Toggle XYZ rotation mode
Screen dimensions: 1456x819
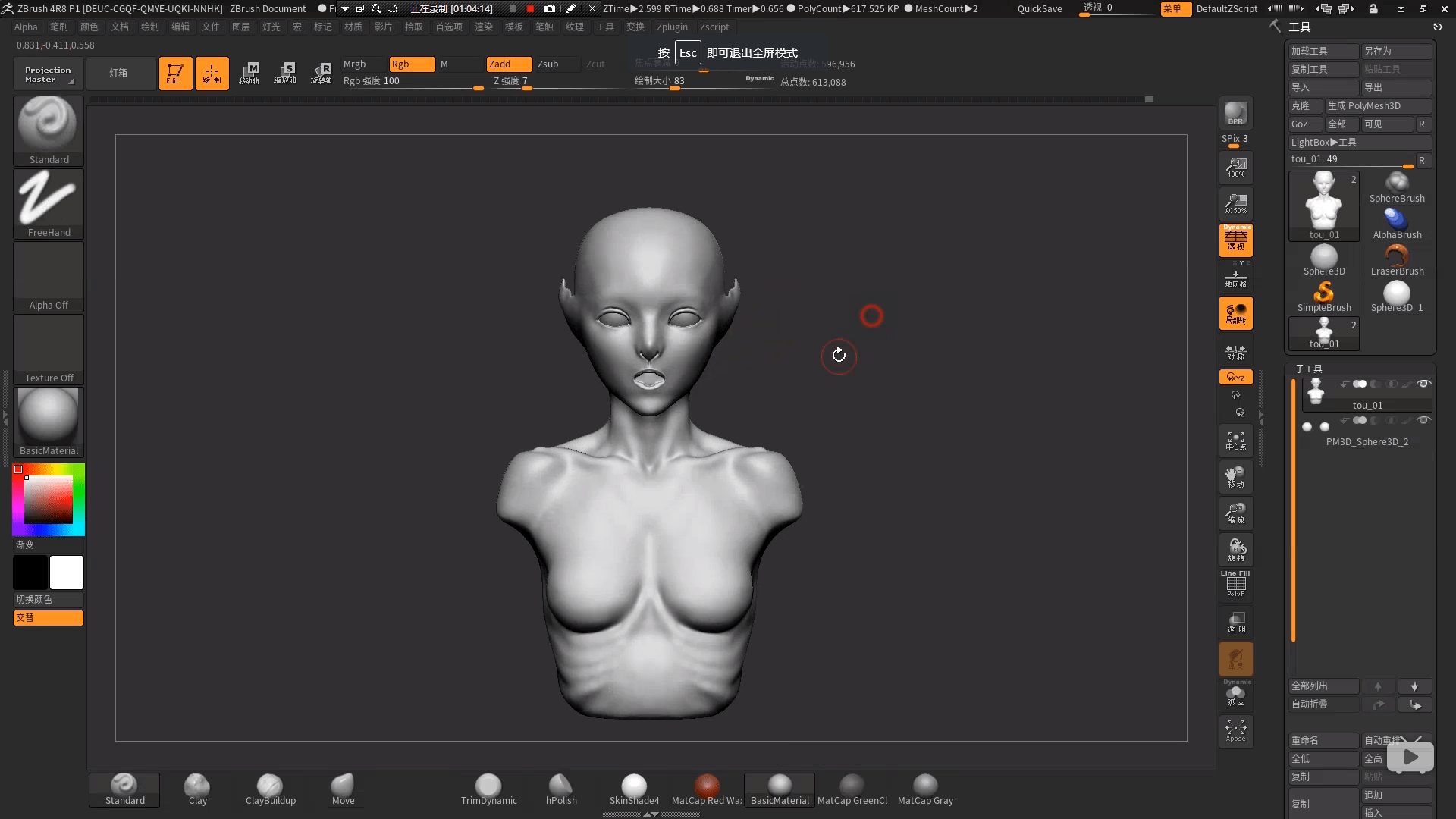tap(1235, 377)
